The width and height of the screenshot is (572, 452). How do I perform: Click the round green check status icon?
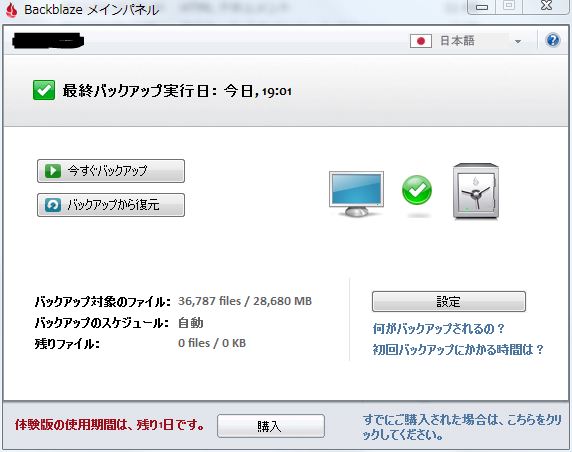click(x=417, y=190)
